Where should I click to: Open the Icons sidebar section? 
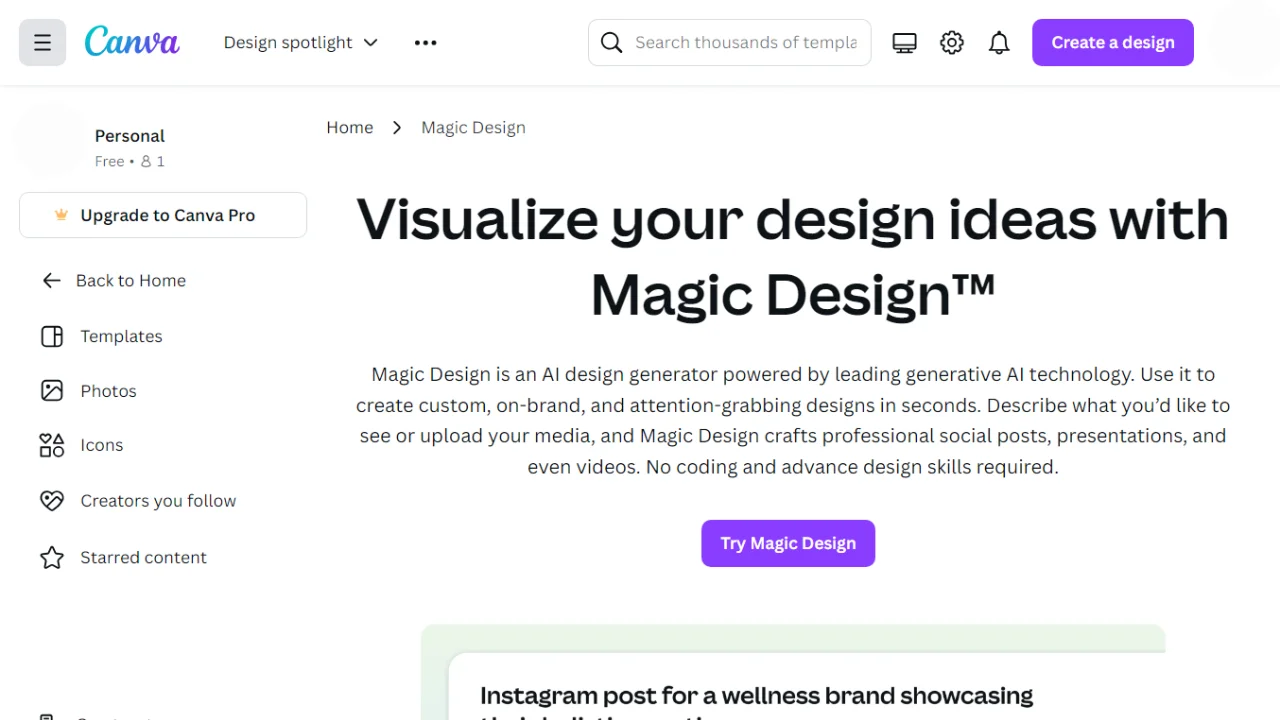click(101, 444)
